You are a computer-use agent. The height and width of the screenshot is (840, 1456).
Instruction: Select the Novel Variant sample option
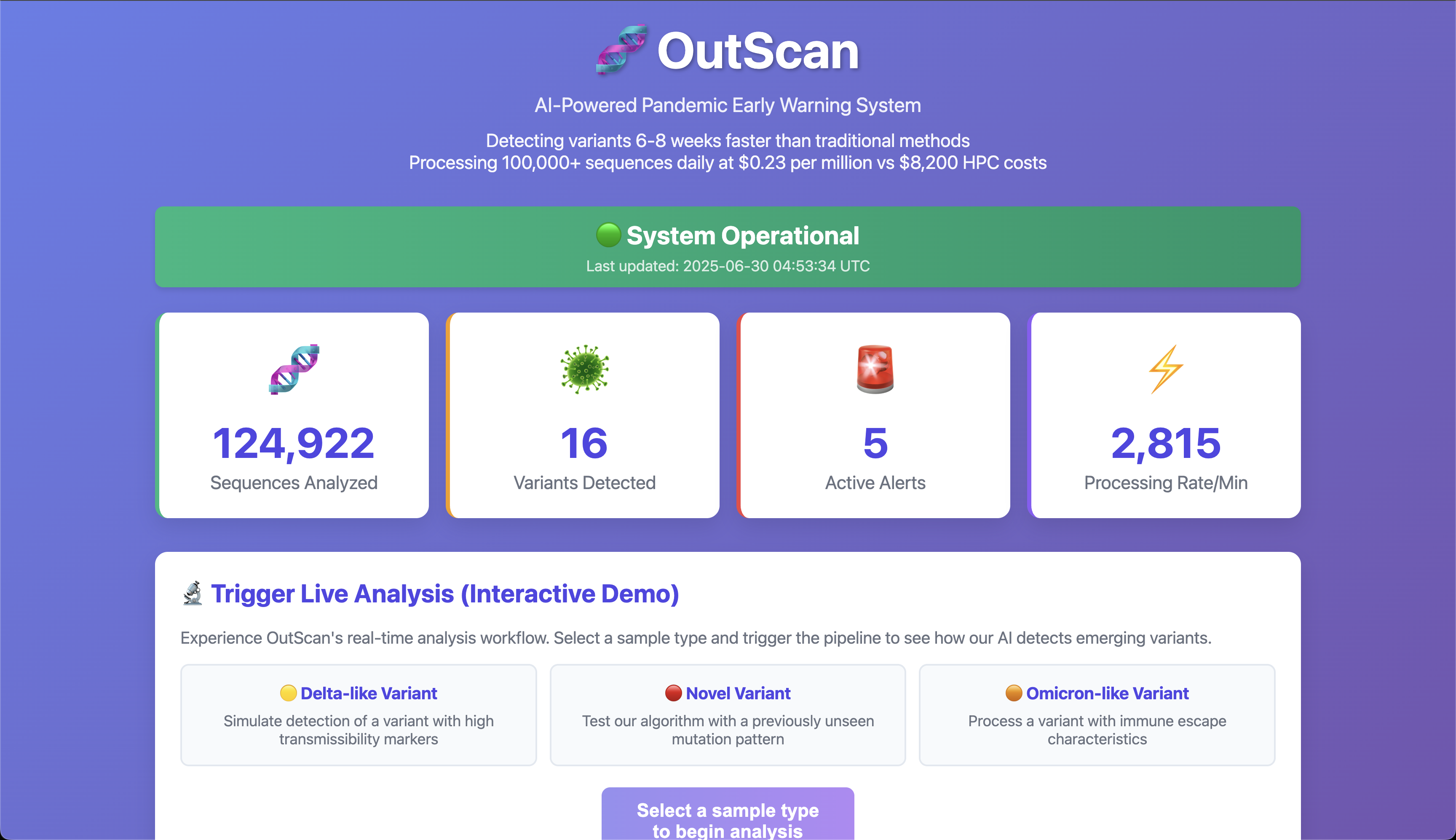coord(728,715)
